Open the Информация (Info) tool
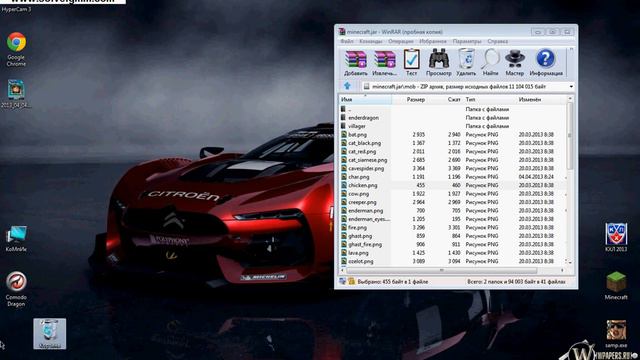This screenshot has height=360, width=640. (x=546, y=62)
